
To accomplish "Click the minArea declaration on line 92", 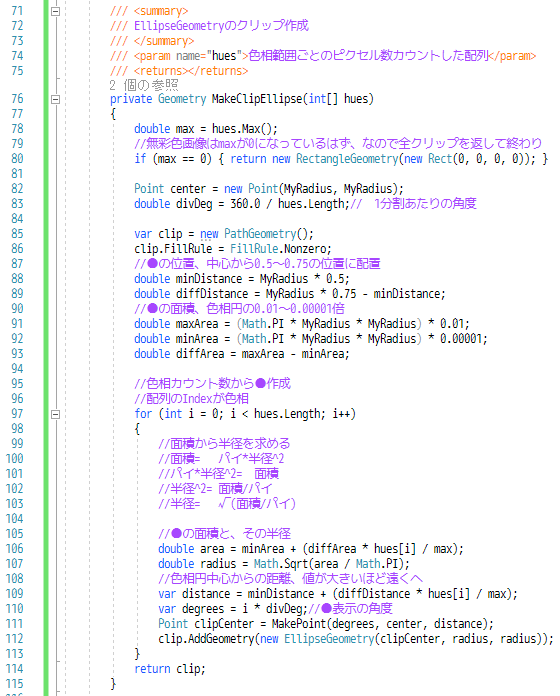I will (x=197, y=339).
